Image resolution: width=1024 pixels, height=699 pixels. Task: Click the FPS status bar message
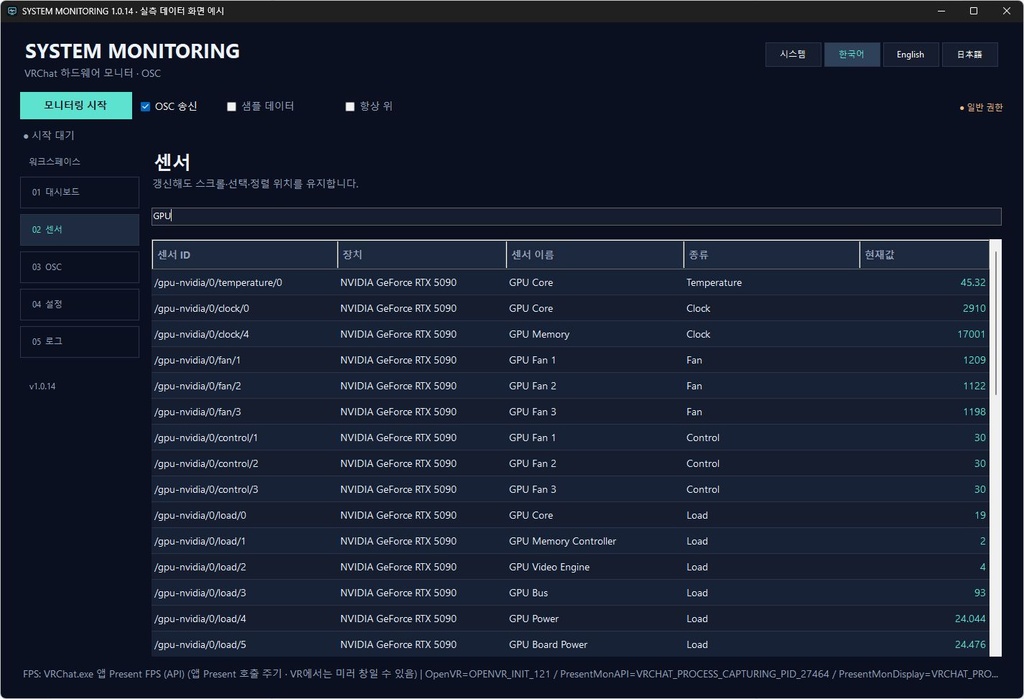click(x=511, y=674)
